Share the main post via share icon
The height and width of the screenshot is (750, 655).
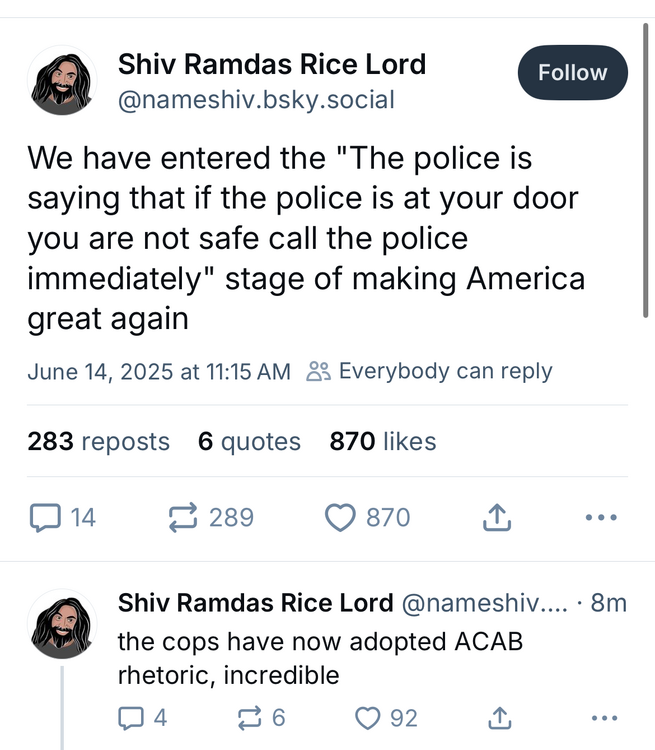point(495,517)
